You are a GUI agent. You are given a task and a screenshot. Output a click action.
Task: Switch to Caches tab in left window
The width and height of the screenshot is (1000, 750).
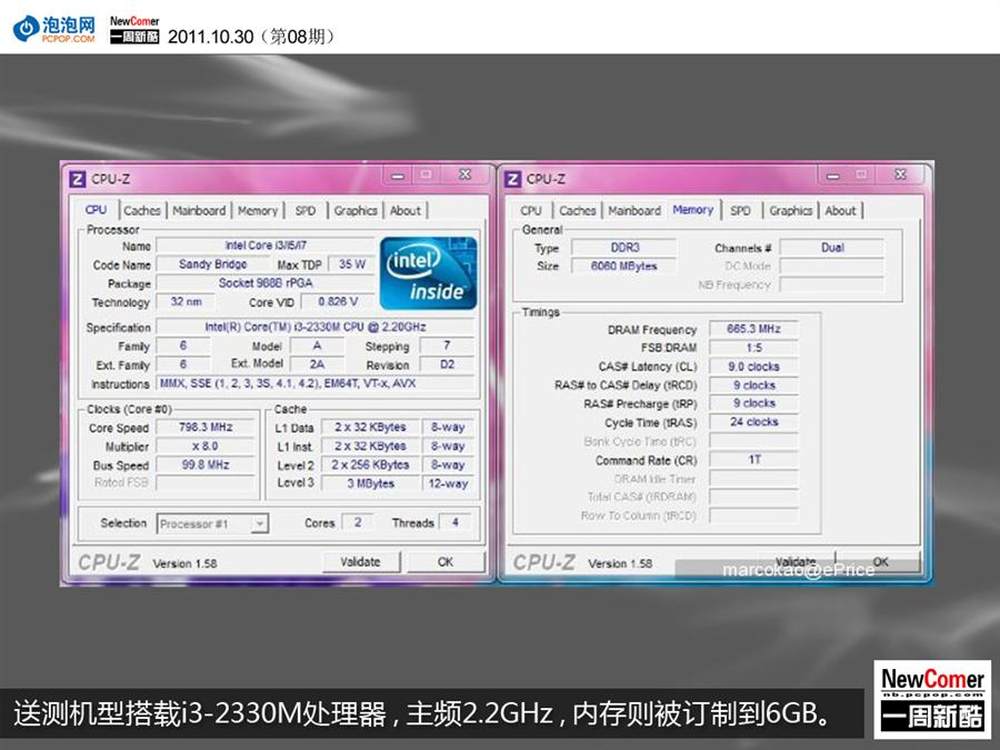(142, 210)
